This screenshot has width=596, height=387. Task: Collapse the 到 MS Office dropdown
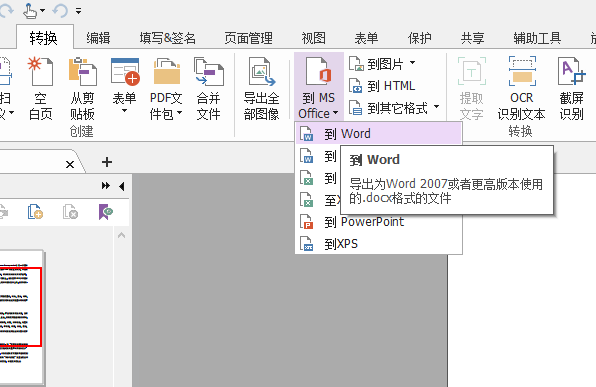319,87
